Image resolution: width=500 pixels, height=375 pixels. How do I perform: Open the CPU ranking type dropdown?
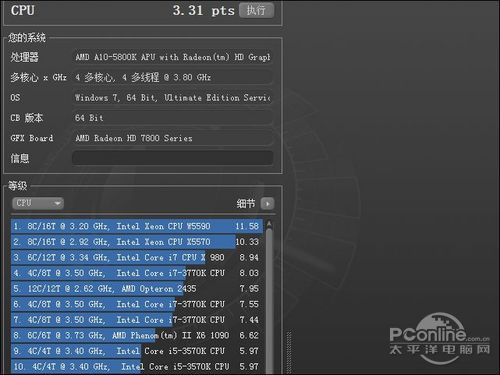[x=38, y=203]
